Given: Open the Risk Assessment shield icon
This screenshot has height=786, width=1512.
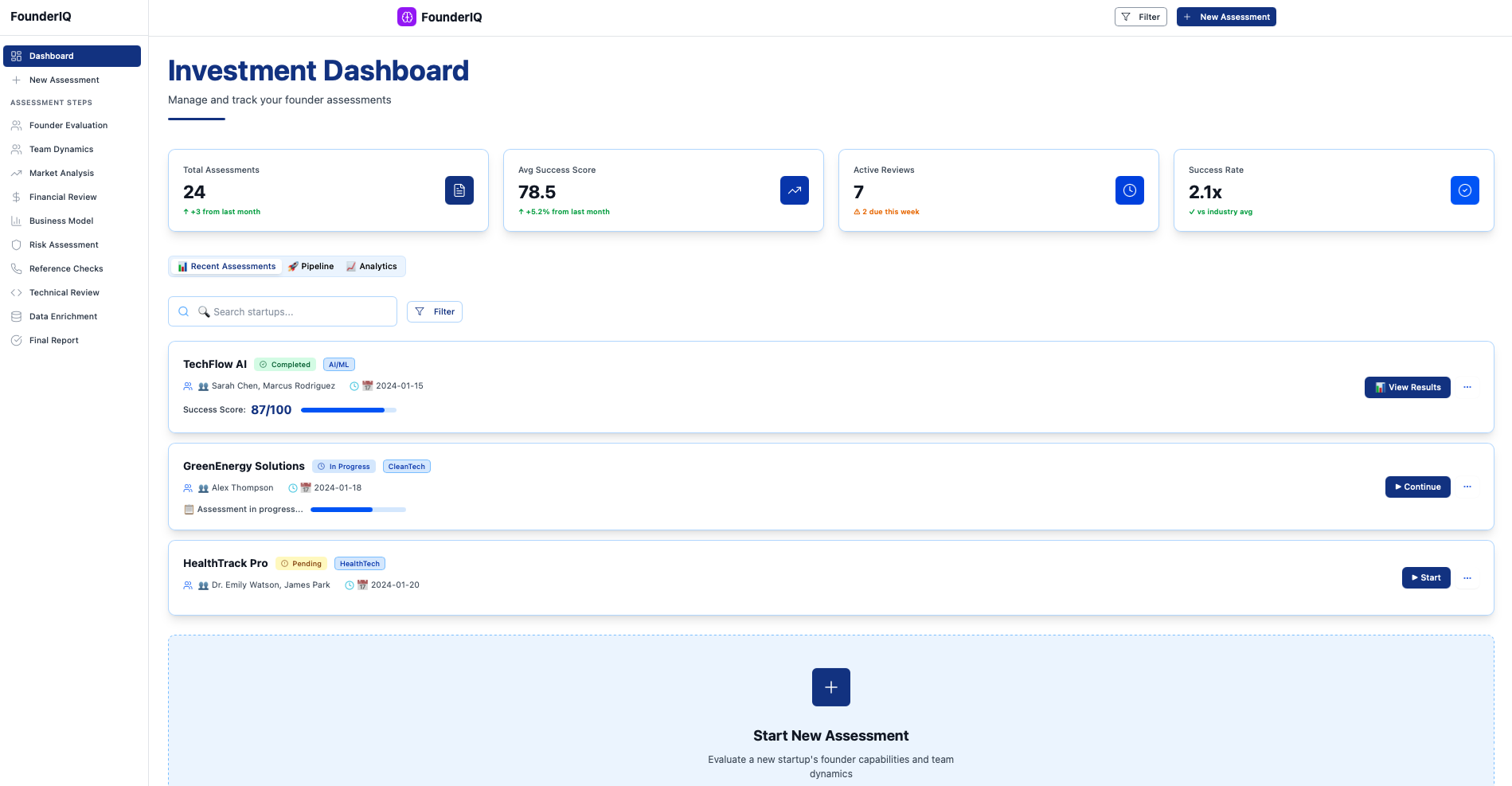Looking at the screenshot, I should coord(17,244).
